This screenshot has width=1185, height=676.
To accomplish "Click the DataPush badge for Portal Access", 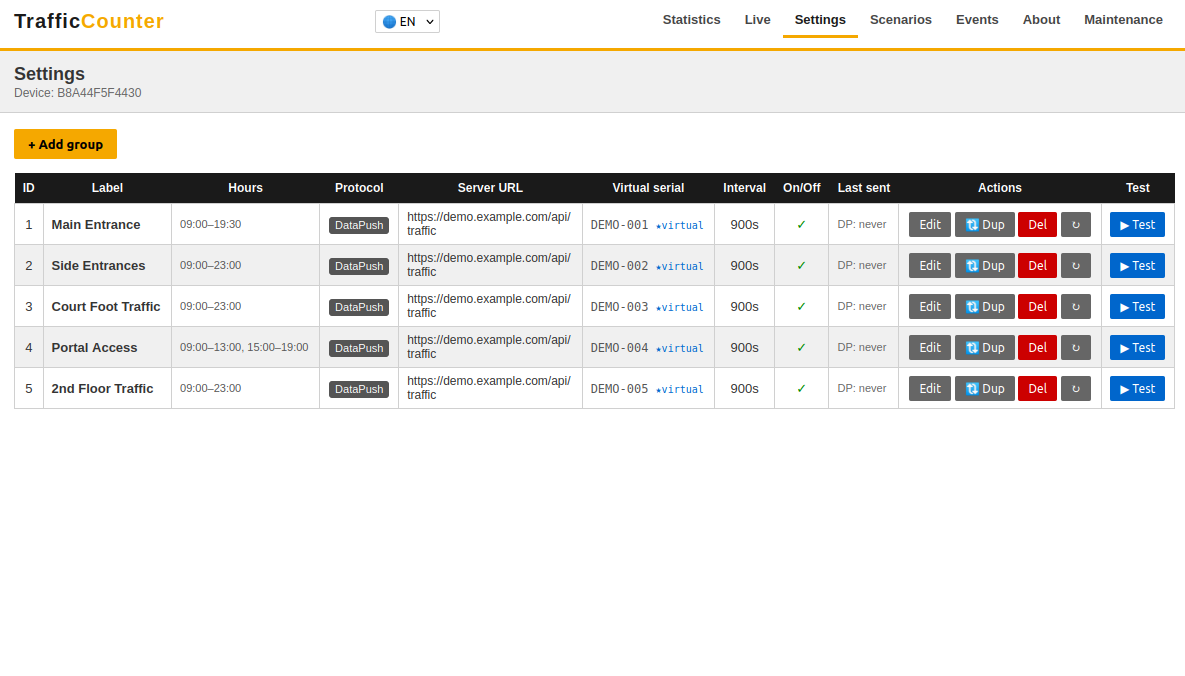I will pos(359,348).
